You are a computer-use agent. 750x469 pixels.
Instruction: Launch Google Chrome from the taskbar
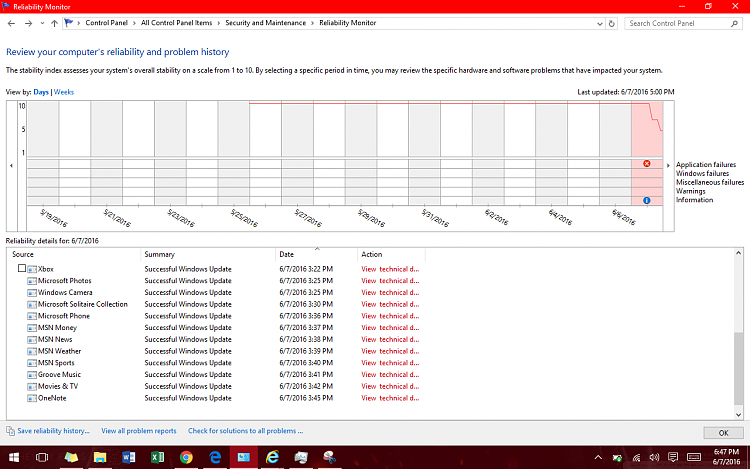click(186, 458)
